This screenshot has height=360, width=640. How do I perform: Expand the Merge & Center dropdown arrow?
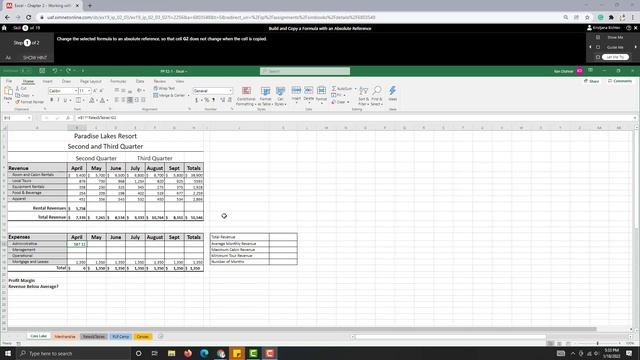[188, 96]
